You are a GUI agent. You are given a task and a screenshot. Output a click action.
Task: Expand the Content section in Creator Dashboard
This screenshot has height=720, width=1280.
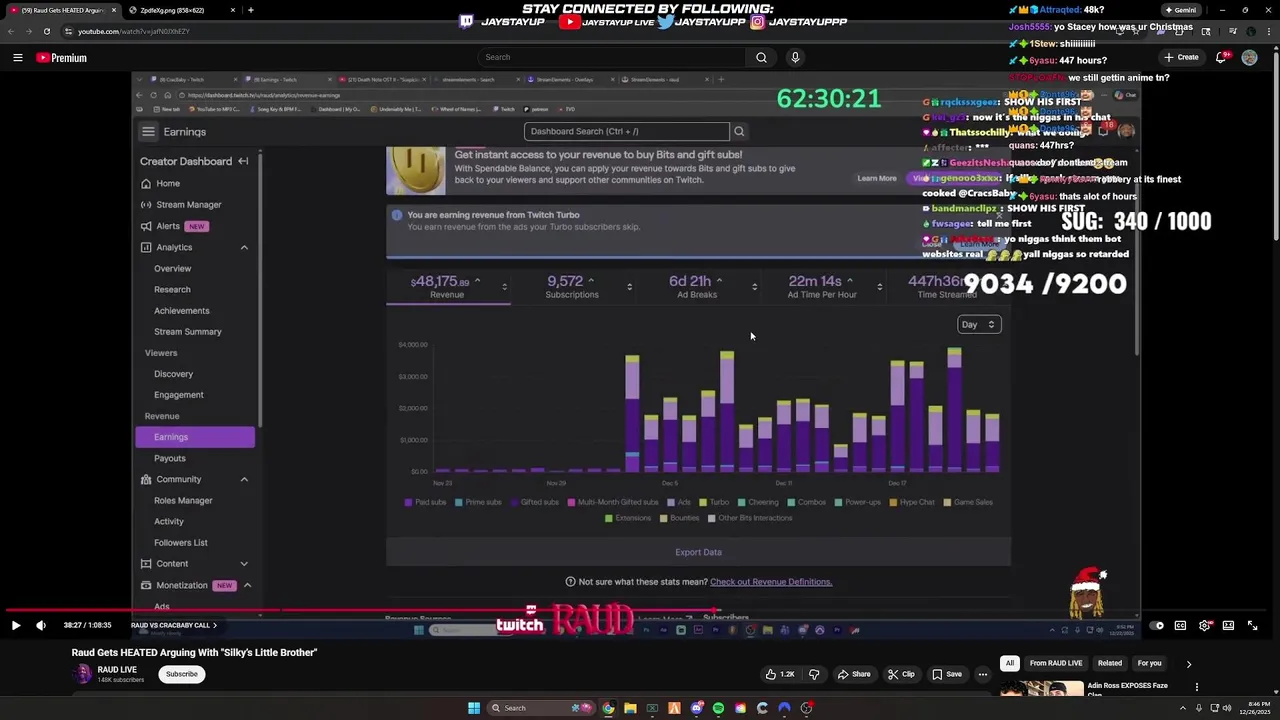[x=244, y=564]
